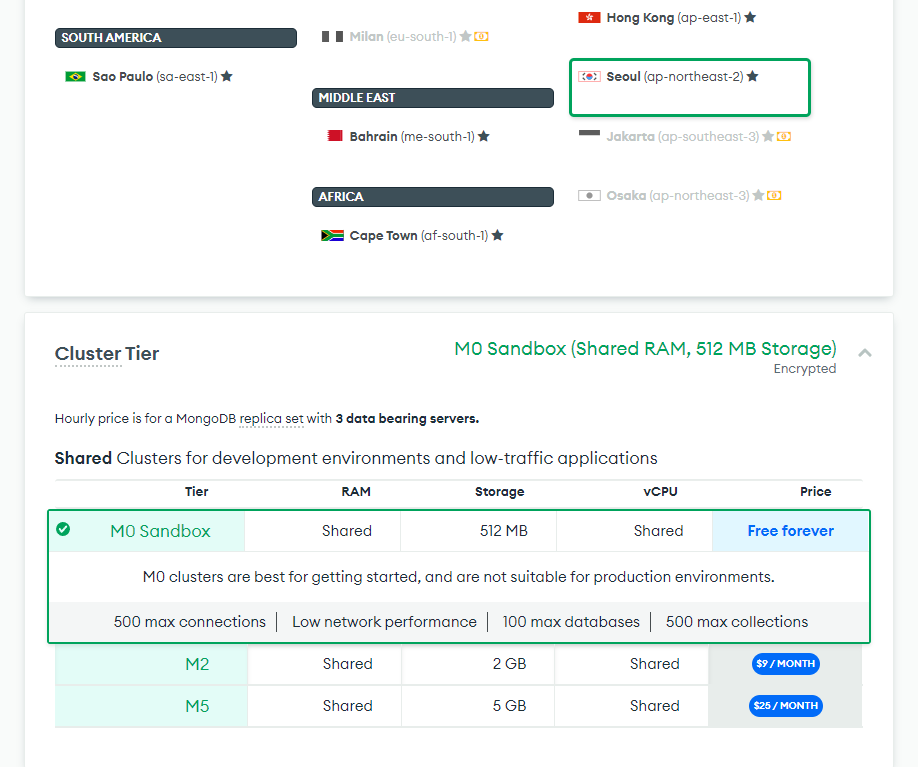The height and width of the screenshot is (767, 918).
Task: Select the Sao Paulo (sa-east-1) region
Action: point(149,77)
